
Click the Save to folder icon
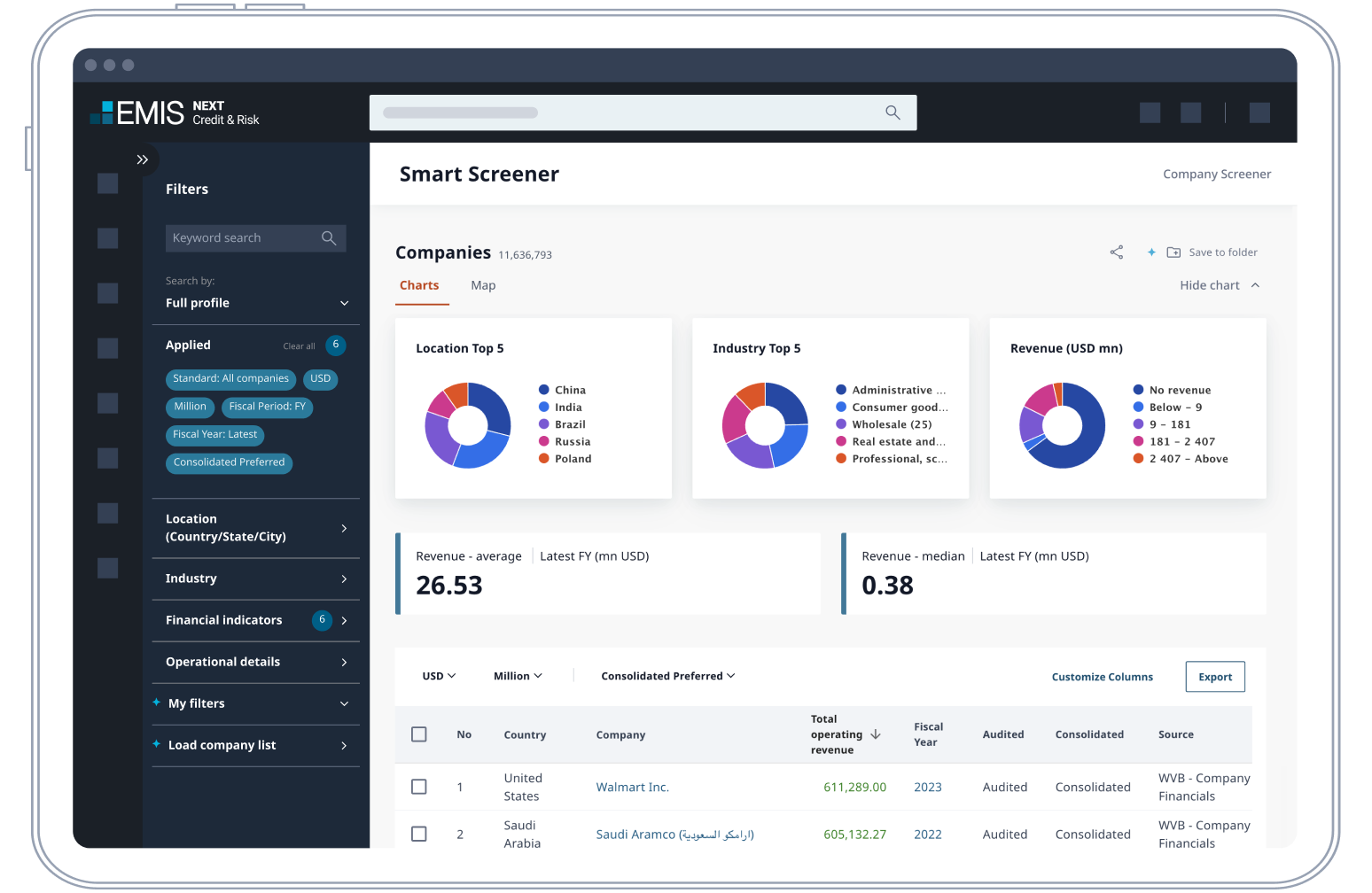1173,252
